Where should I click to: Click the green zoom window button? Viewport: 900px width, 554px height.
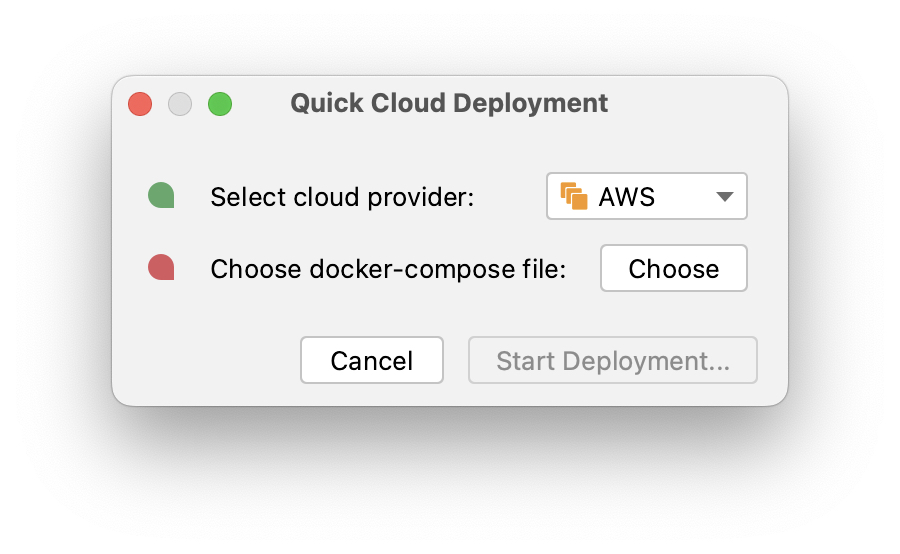pos(220,104)
